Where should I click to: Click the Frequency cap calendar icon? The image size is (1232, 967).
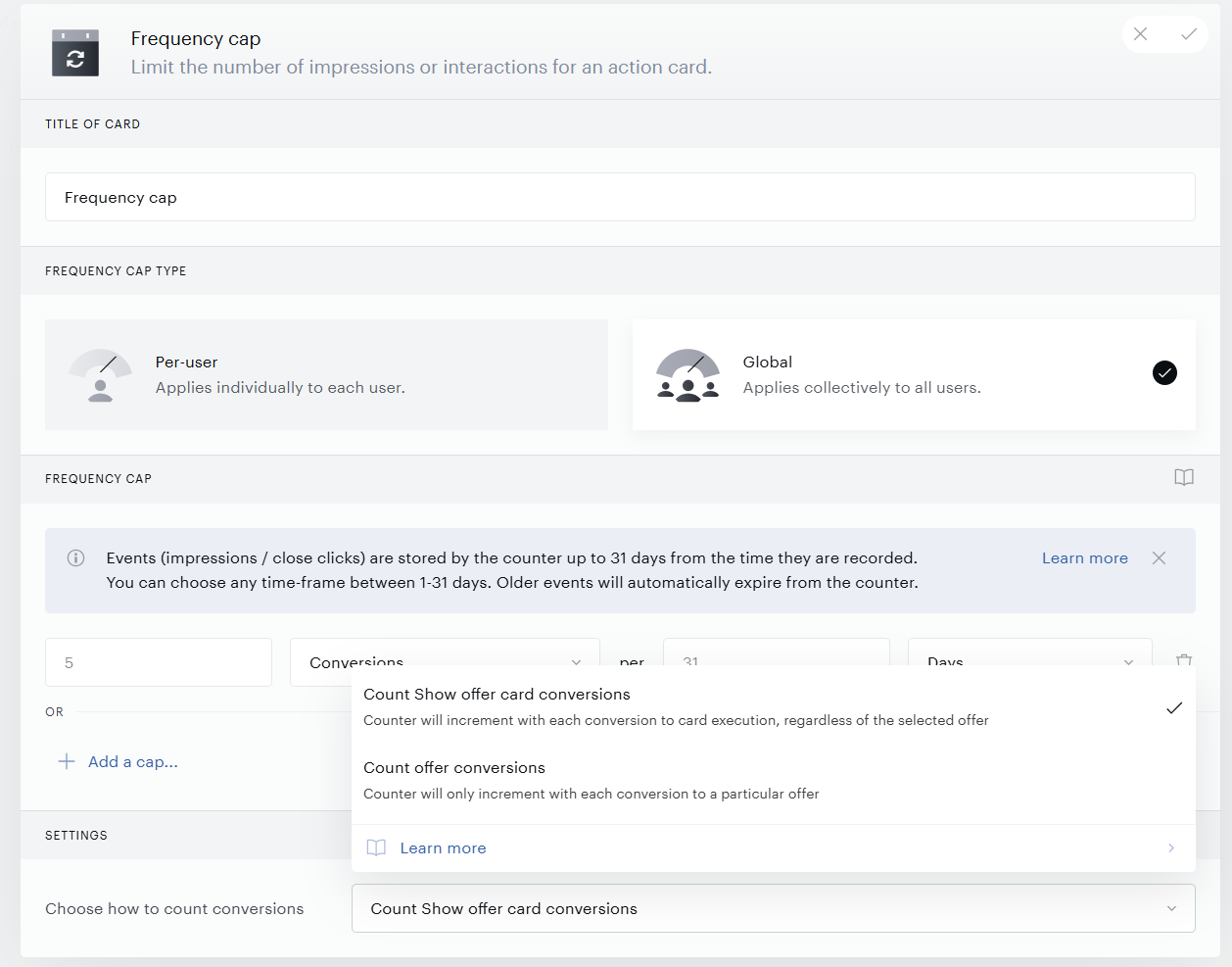[75, 53]
